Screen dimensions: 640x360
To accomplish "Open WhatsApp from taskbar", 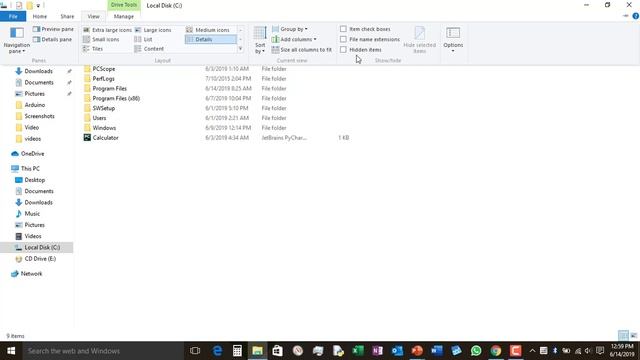I will pyautogui.click(x=476, y=351).
